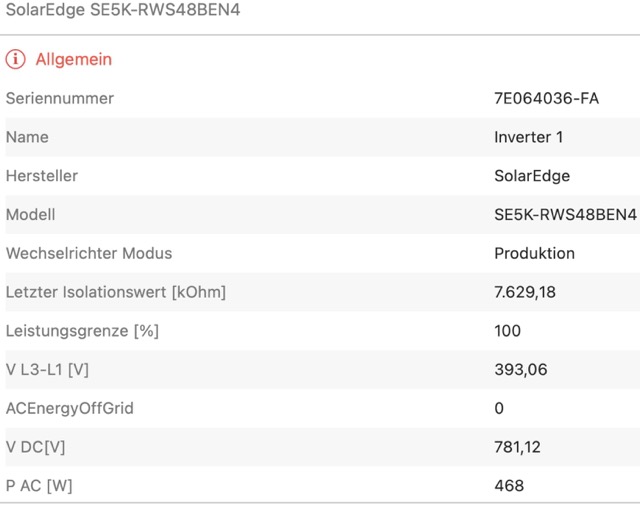This screenshot has width=640, height=507.
Task: Click the V L3-L1 [V] label
Action: click(x=48, y=370)
